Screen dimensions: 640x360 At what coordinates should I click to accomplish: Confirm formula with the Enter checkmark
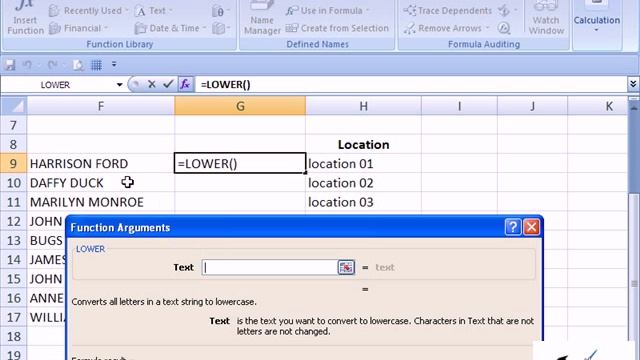(x=168, y=84)
